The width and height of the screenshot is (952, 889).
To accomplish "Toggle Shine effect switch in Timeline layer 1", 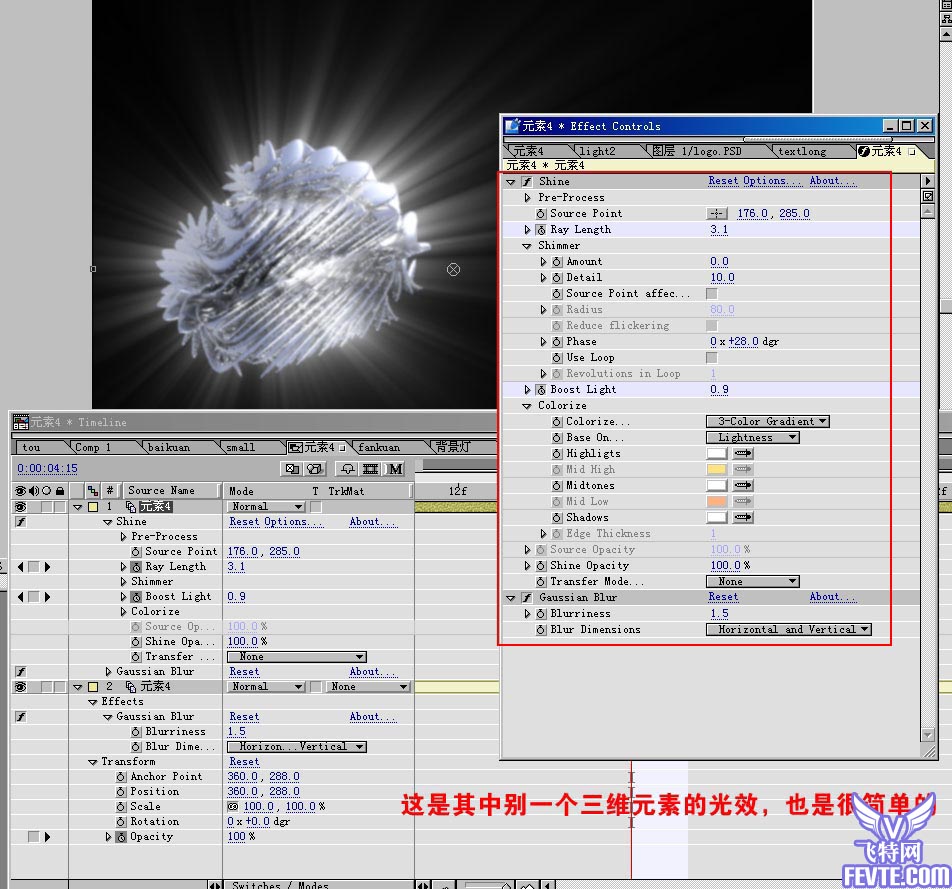I will click(x=21, y=522).
